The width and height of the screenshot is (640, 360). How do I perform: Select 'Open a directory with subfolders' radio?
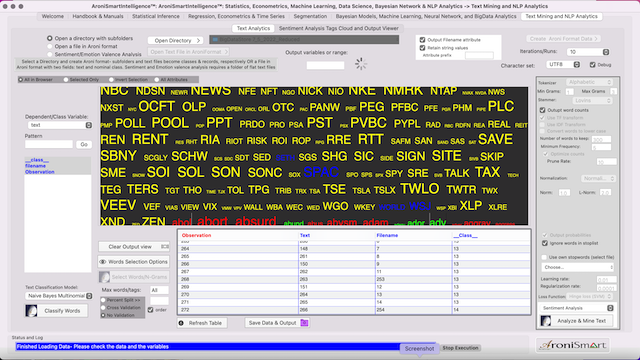(x=50, y=38)
